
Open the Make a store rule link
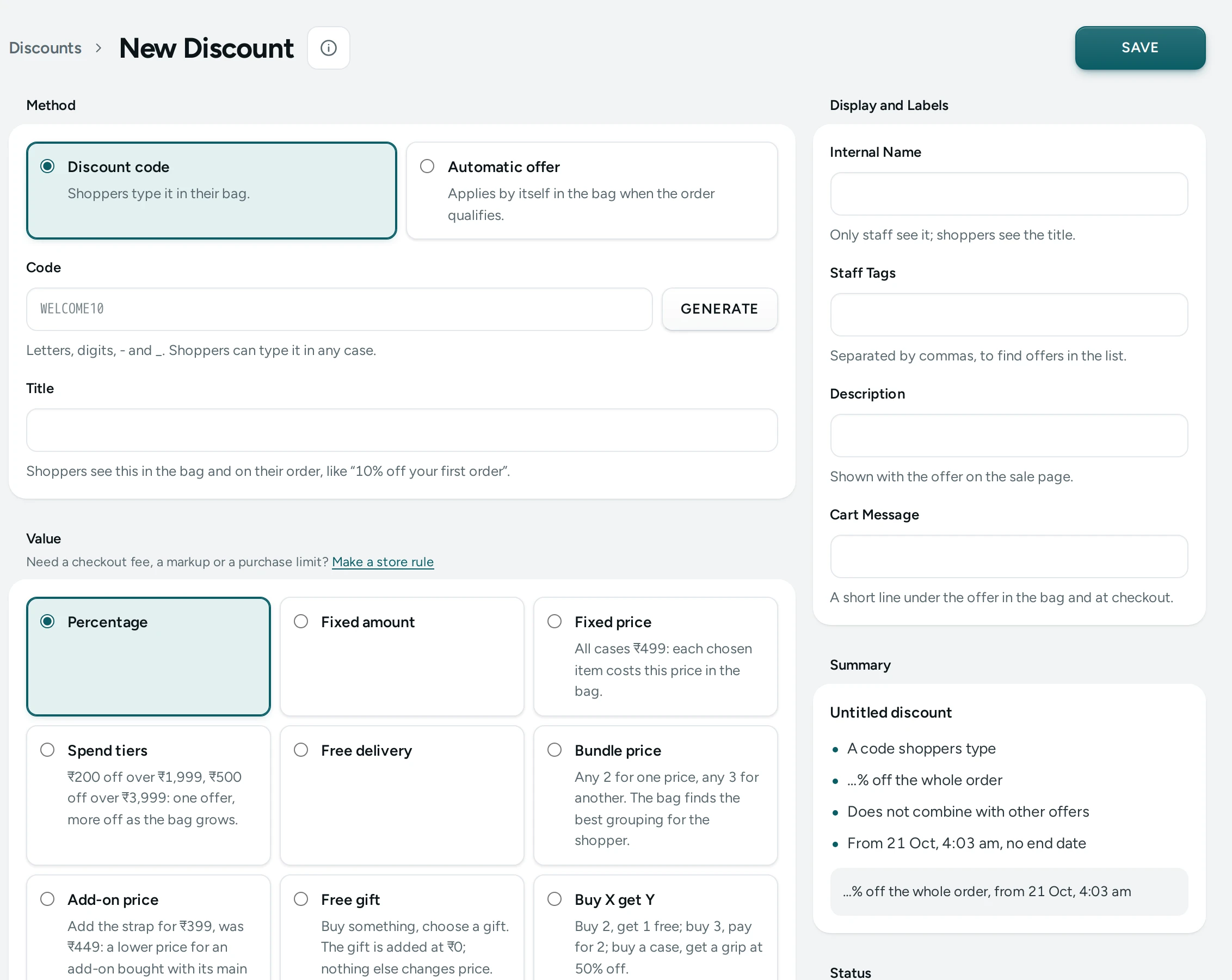[x=383, y=562]
